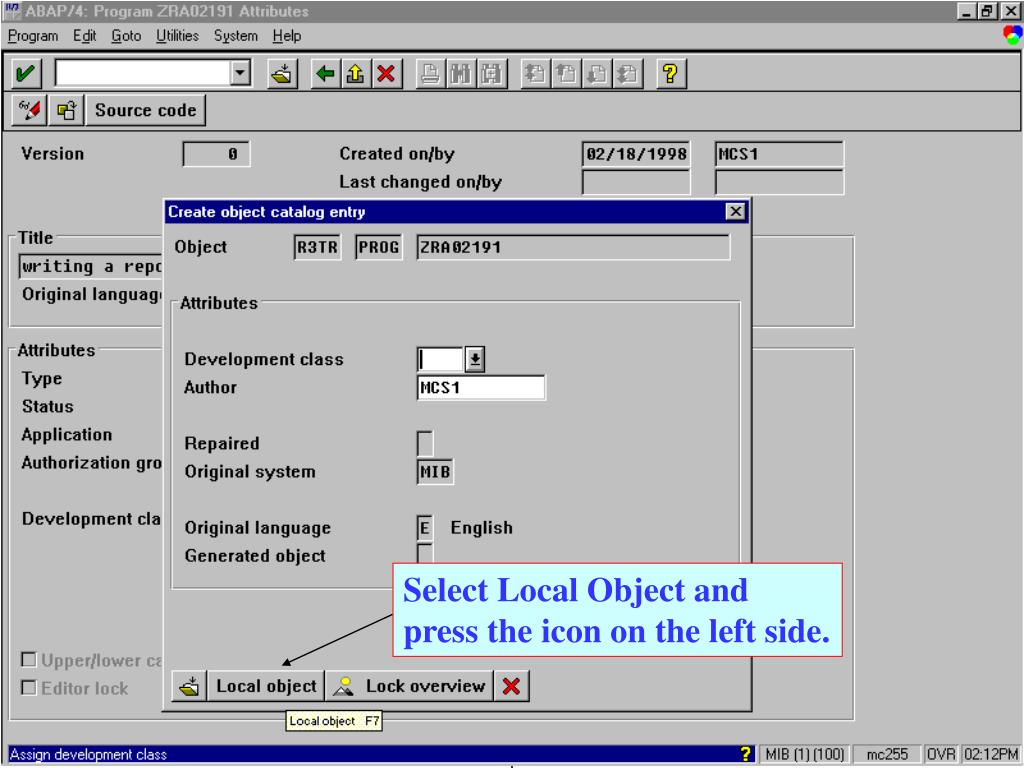Open the Development class possible entries arrow

(x=475, y=359)
